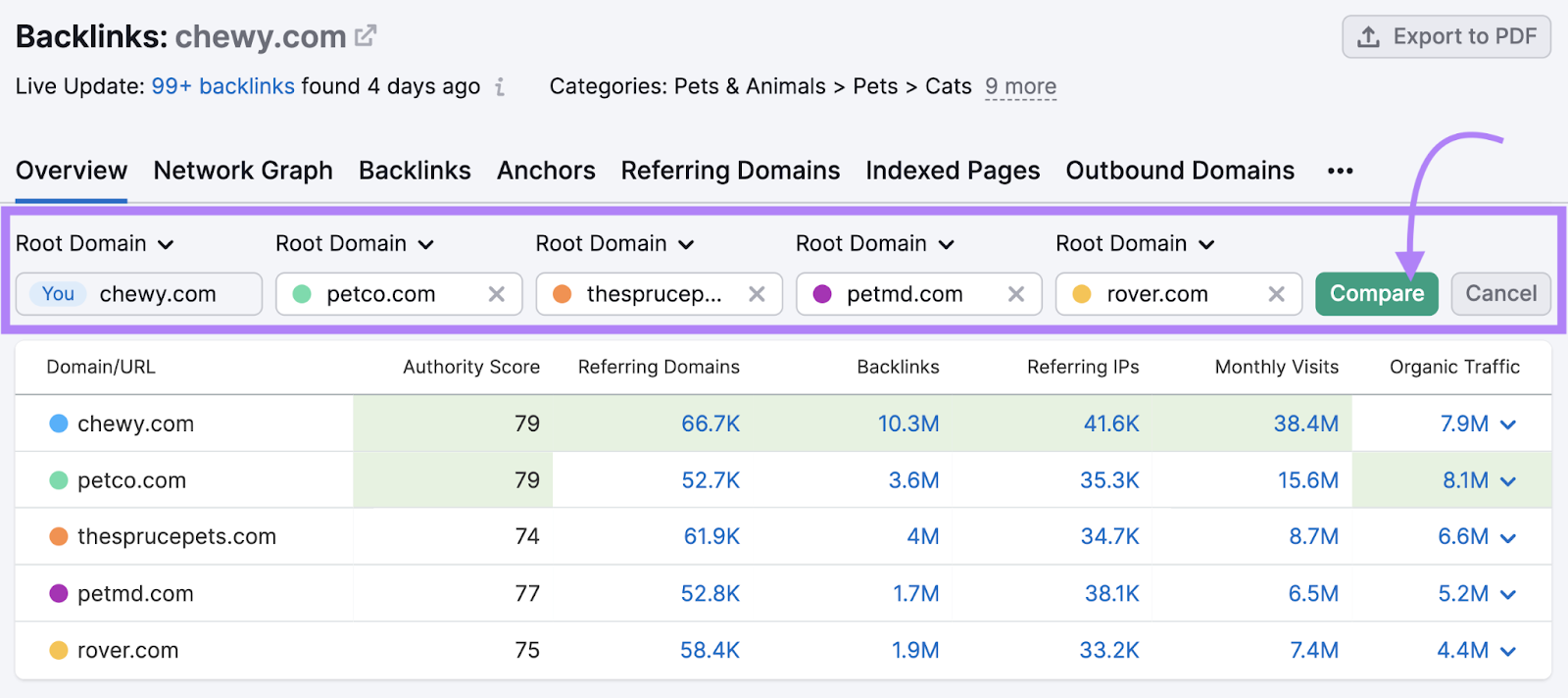Expand petco.com 8.1M organic traffic arrow
This screenshot has height=698, width=1568.
pos(1508,481)
